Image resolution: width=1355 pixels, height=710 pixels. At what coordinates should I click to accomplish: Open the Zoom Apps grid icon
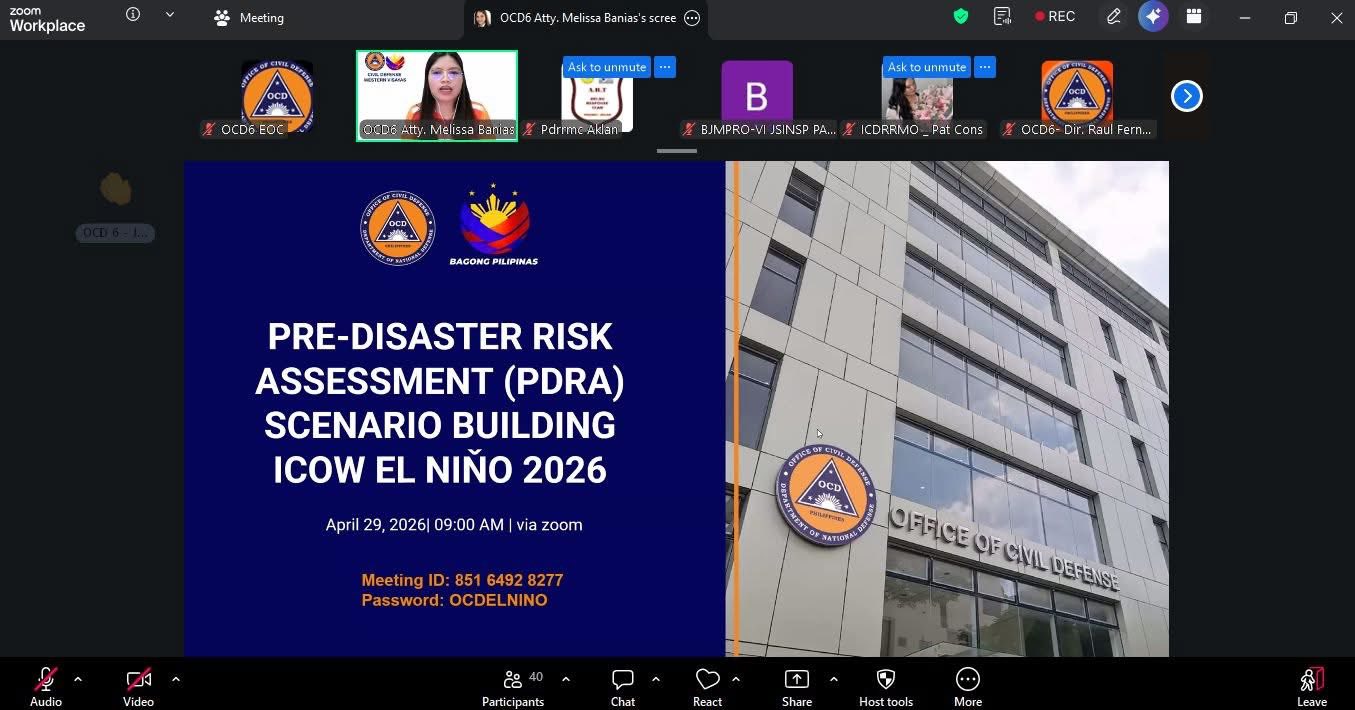pyautogui.click(x=1193, y=17)
